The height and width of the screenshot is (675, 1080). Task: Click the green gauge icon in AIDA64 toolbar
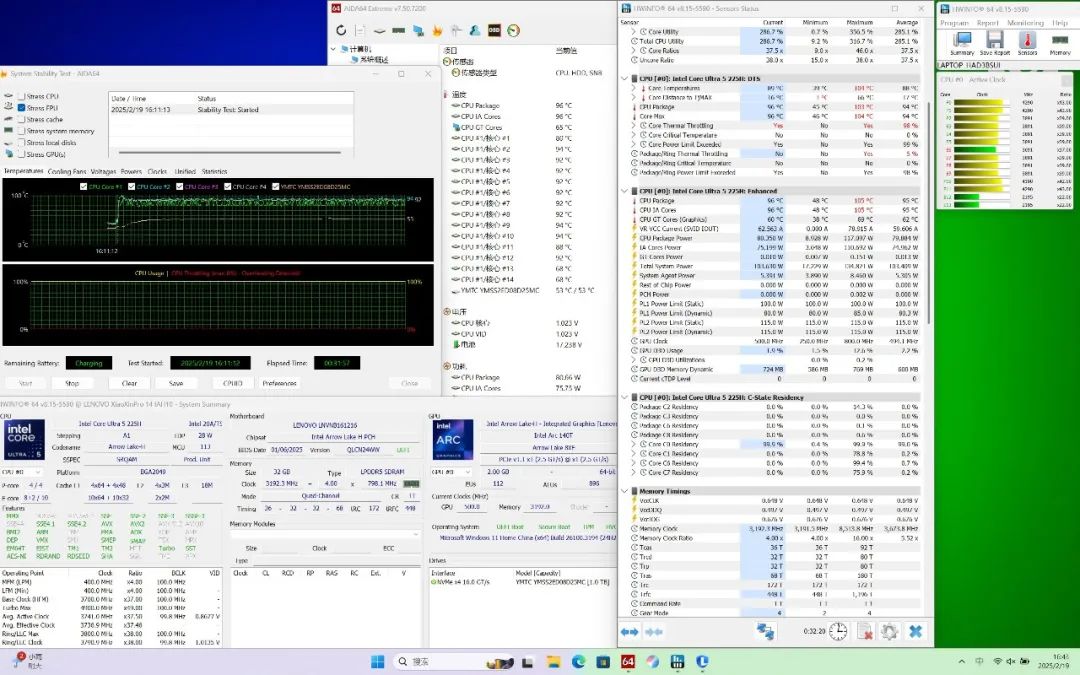(x=513, y=30)
